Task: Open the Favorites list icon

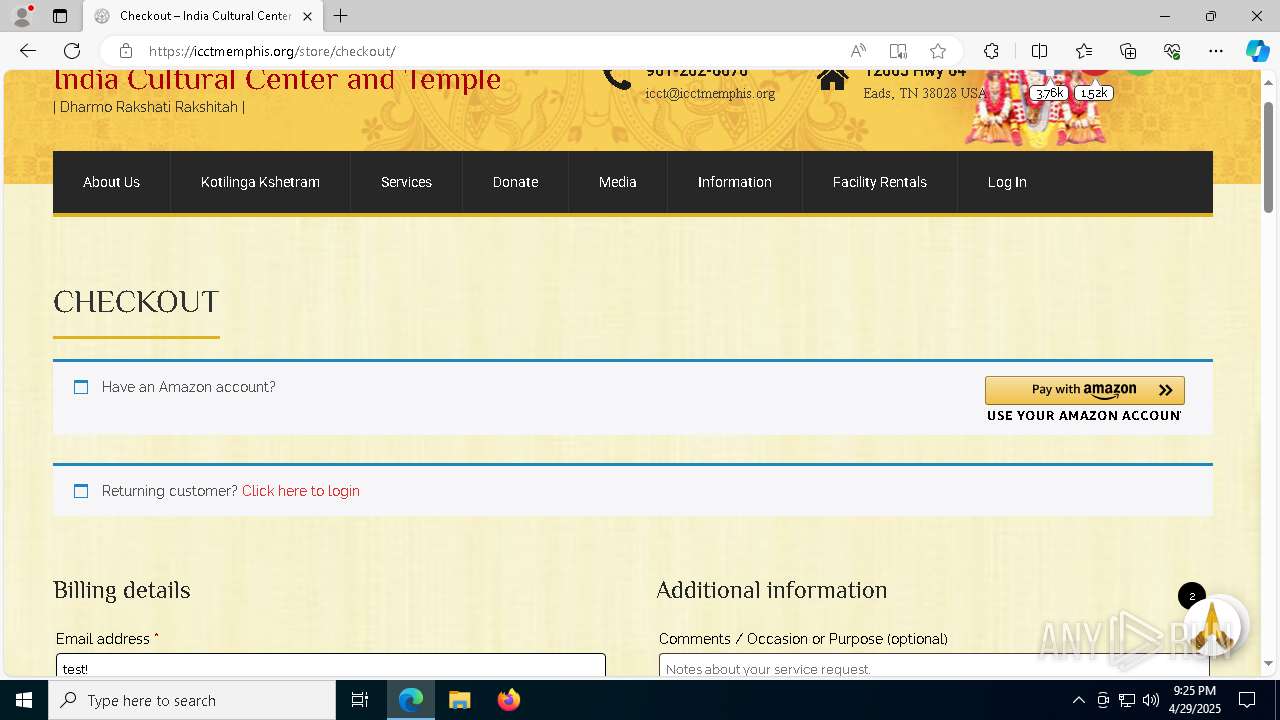Action: pyautogui.click(x=1084, y=51)
